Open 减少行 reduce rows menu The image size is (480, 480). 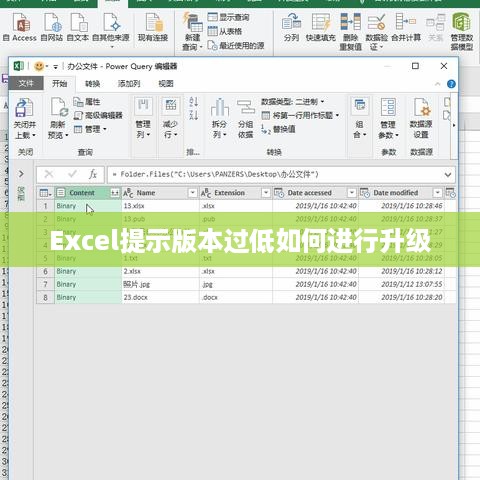[x=170, y=119]
